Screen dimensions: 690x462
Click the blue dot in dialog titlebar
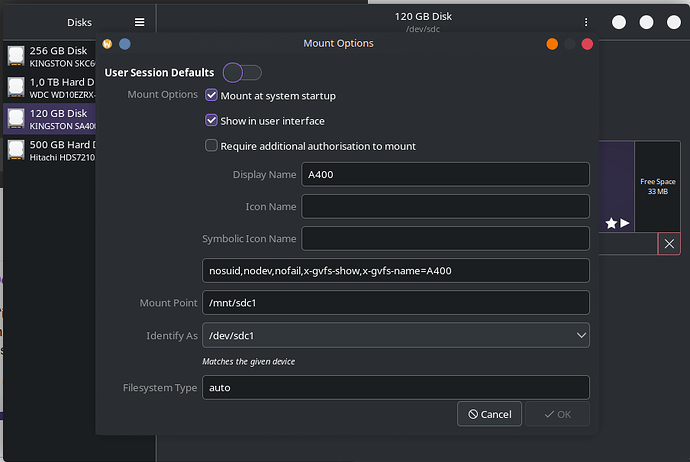pos(124,44)
